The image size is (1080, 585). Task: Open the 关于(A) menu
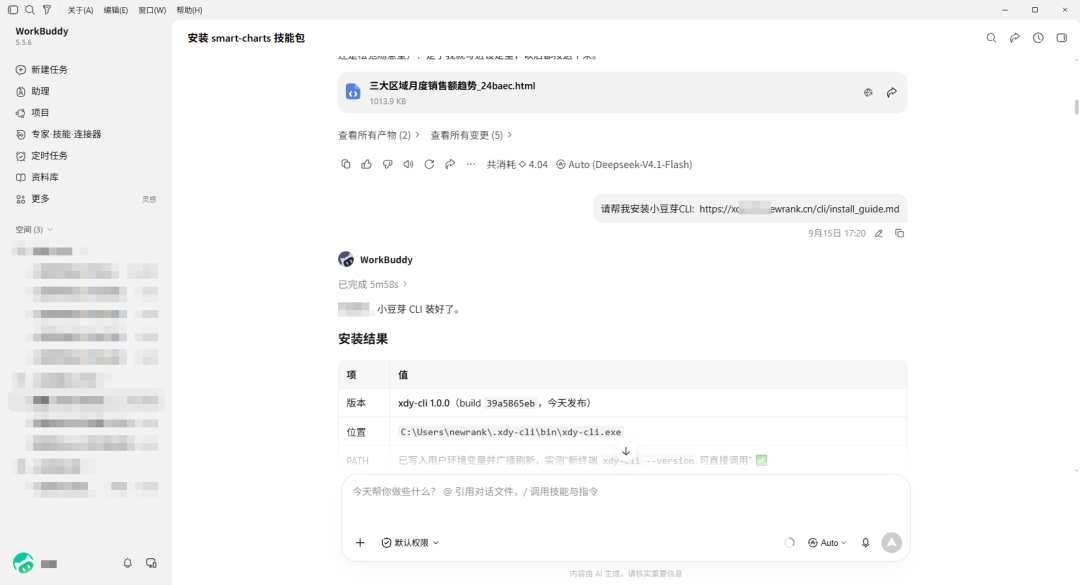tap(81, 10)
